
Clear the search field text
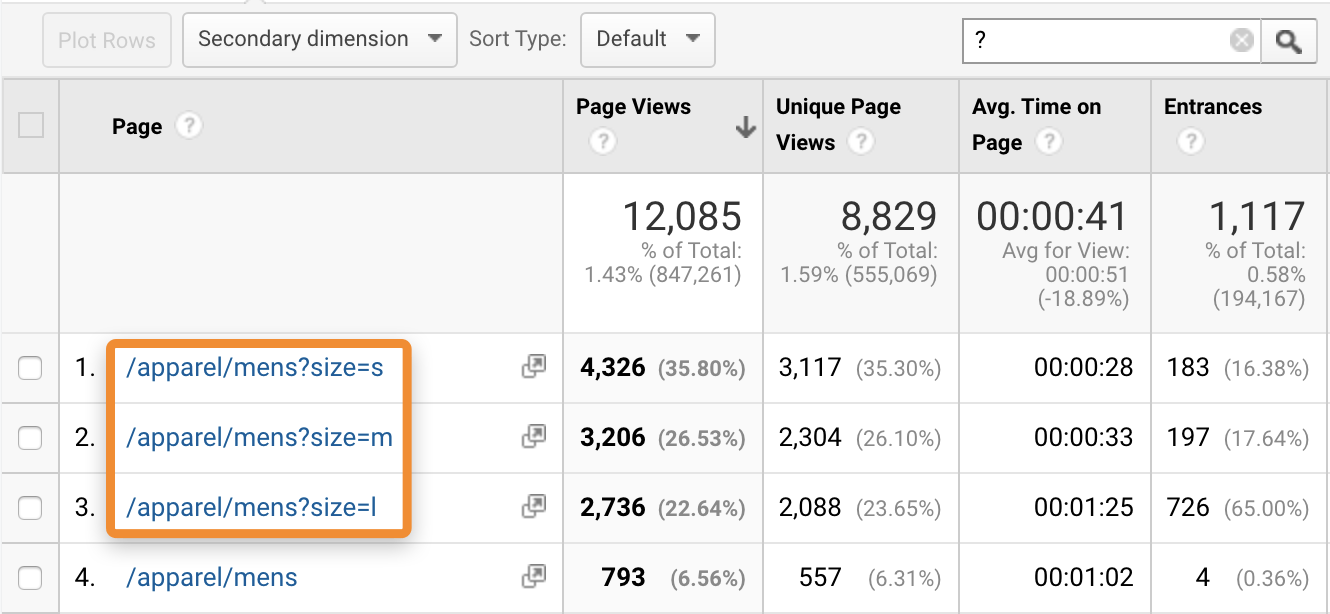(1241, 41)
